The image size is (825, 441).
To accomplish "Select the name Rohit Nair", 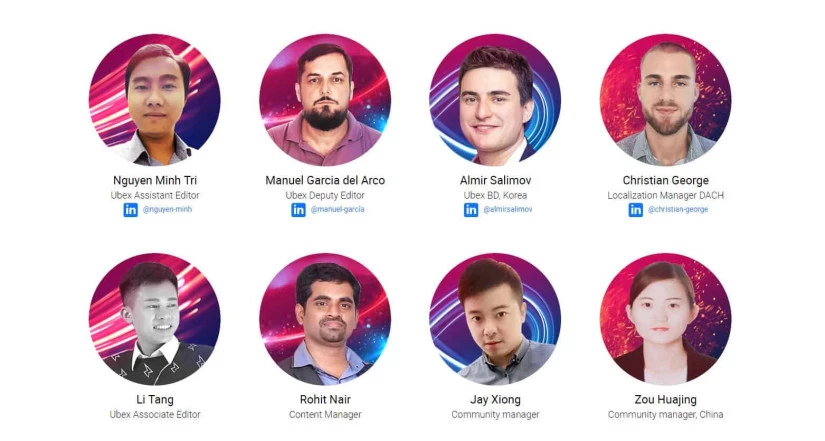I will [325, 399].
